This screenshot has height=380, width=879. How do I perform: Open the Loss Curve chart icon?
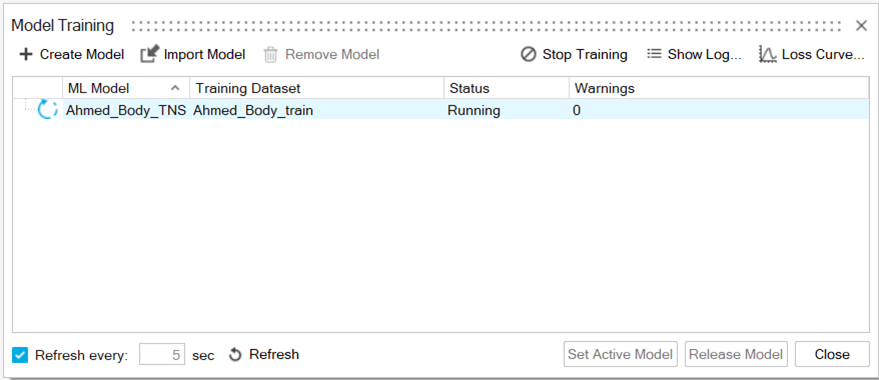tap(767, 54)
